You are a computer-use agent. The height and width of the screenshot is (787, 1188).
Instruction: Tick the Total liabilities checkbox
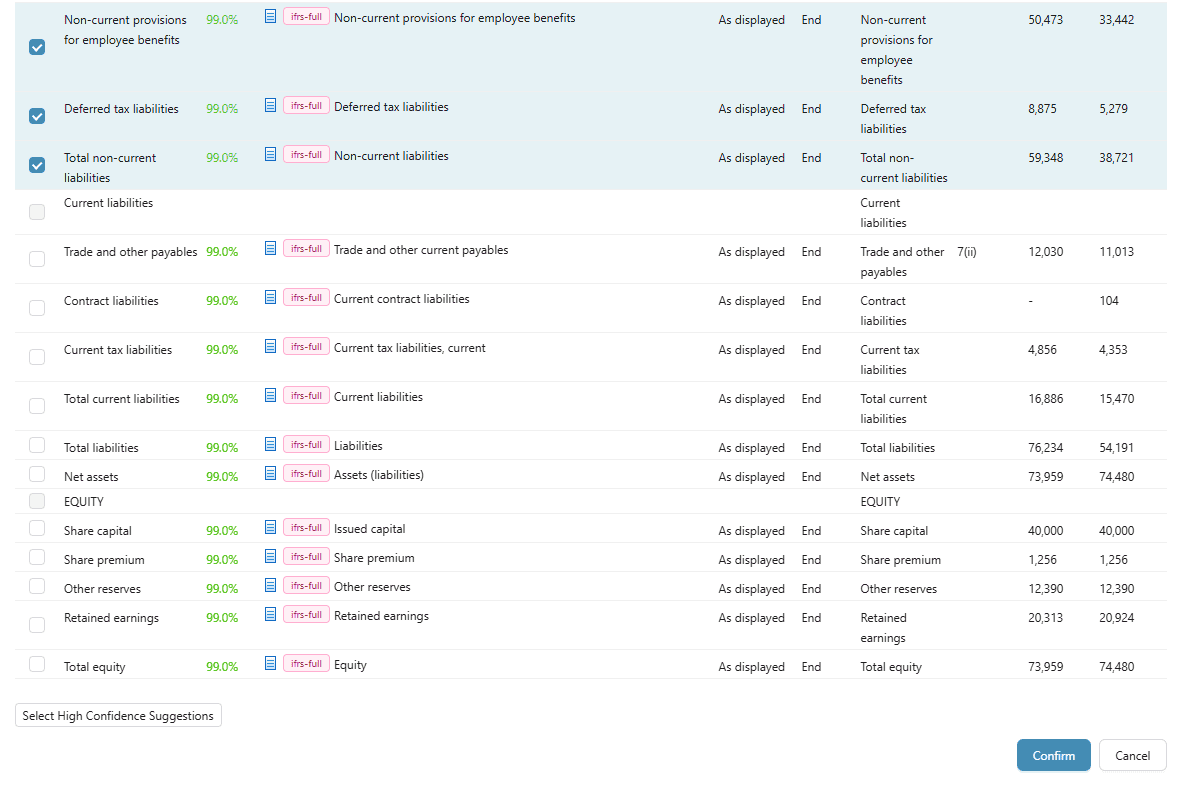click(x=37, y=445)
